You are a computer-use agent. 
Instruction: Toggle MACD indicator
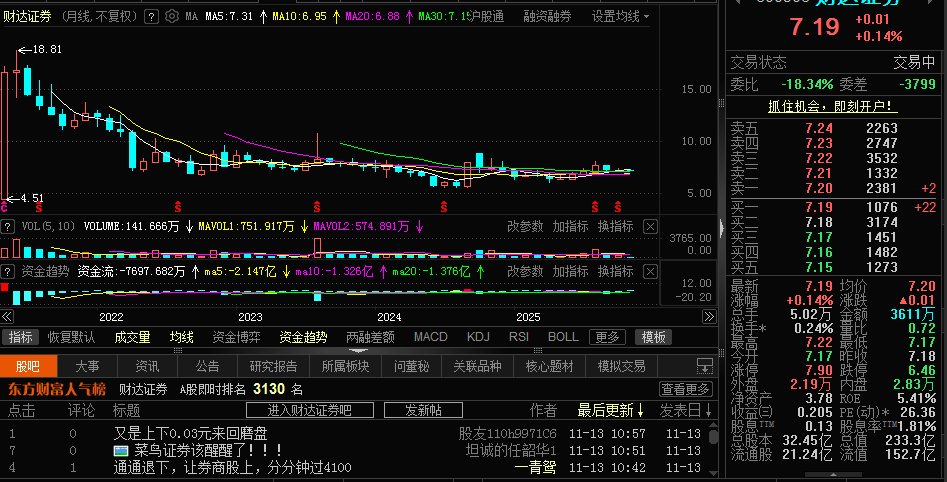pos(431,337)
